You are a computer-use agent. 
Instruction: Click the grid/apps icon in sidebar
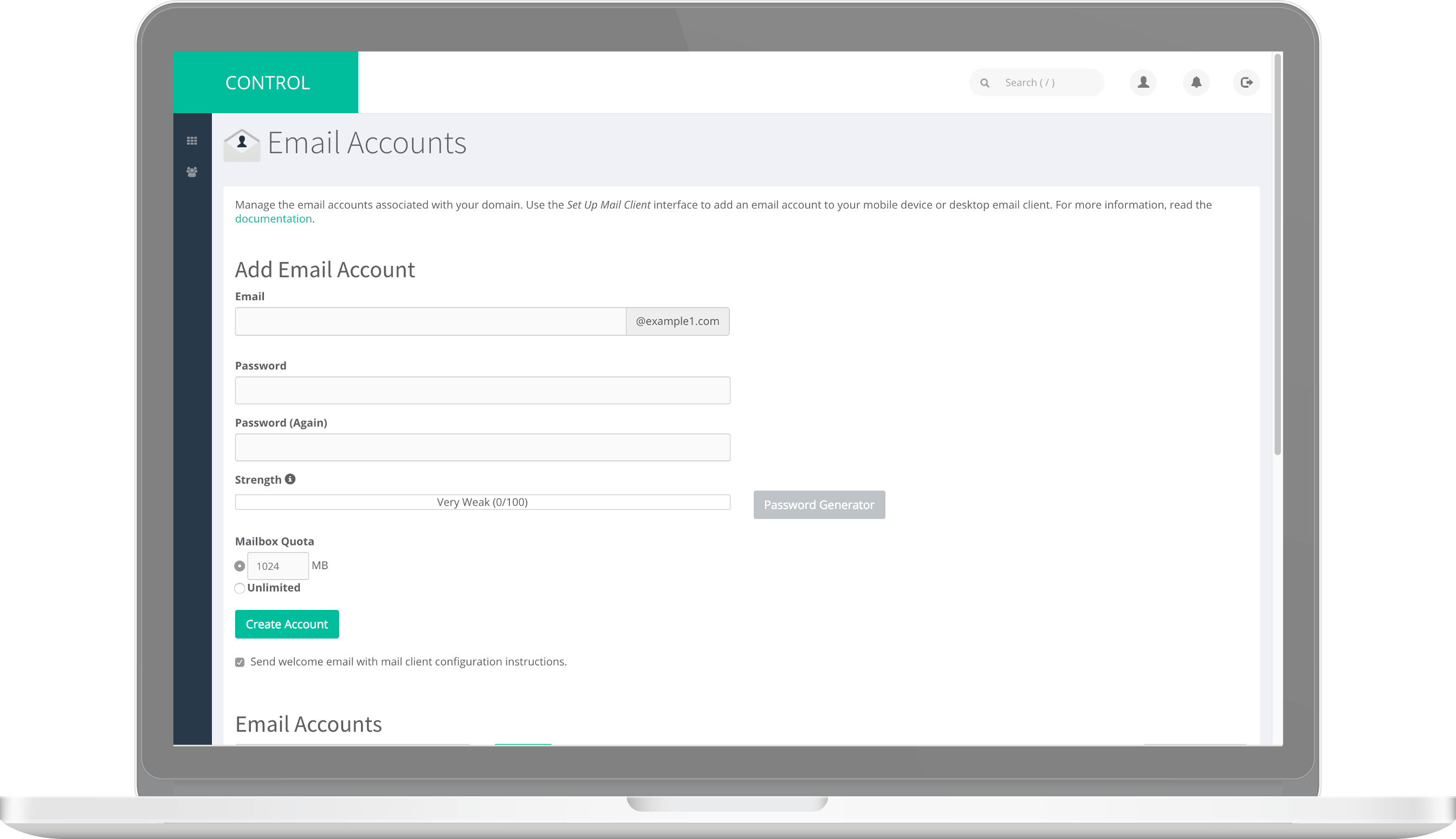[192, 140]
